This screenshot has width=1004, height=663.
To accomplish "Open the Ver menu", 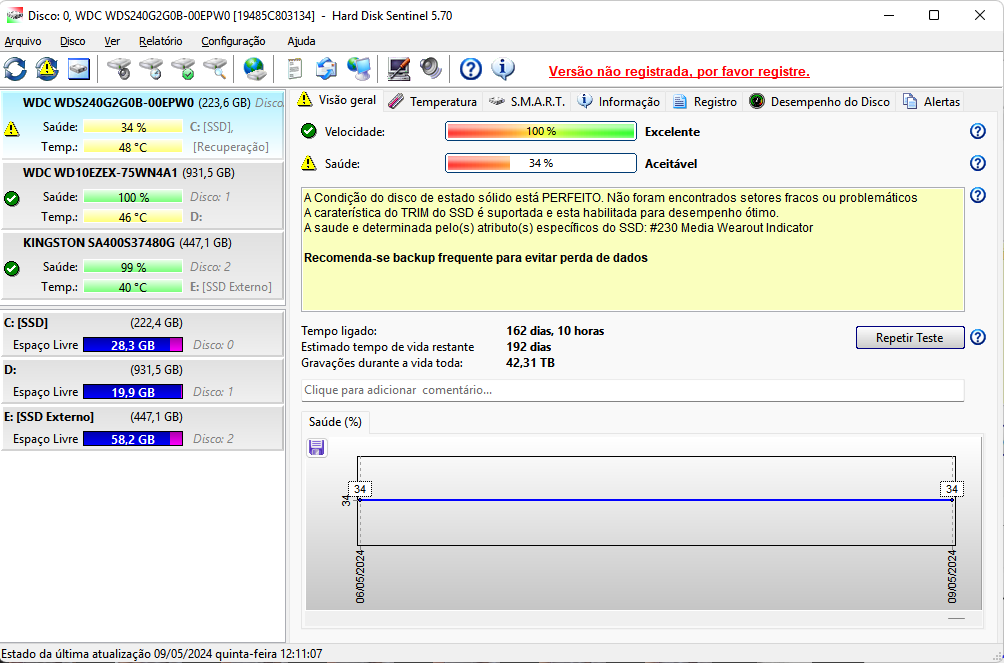I will tap(112, 41).
